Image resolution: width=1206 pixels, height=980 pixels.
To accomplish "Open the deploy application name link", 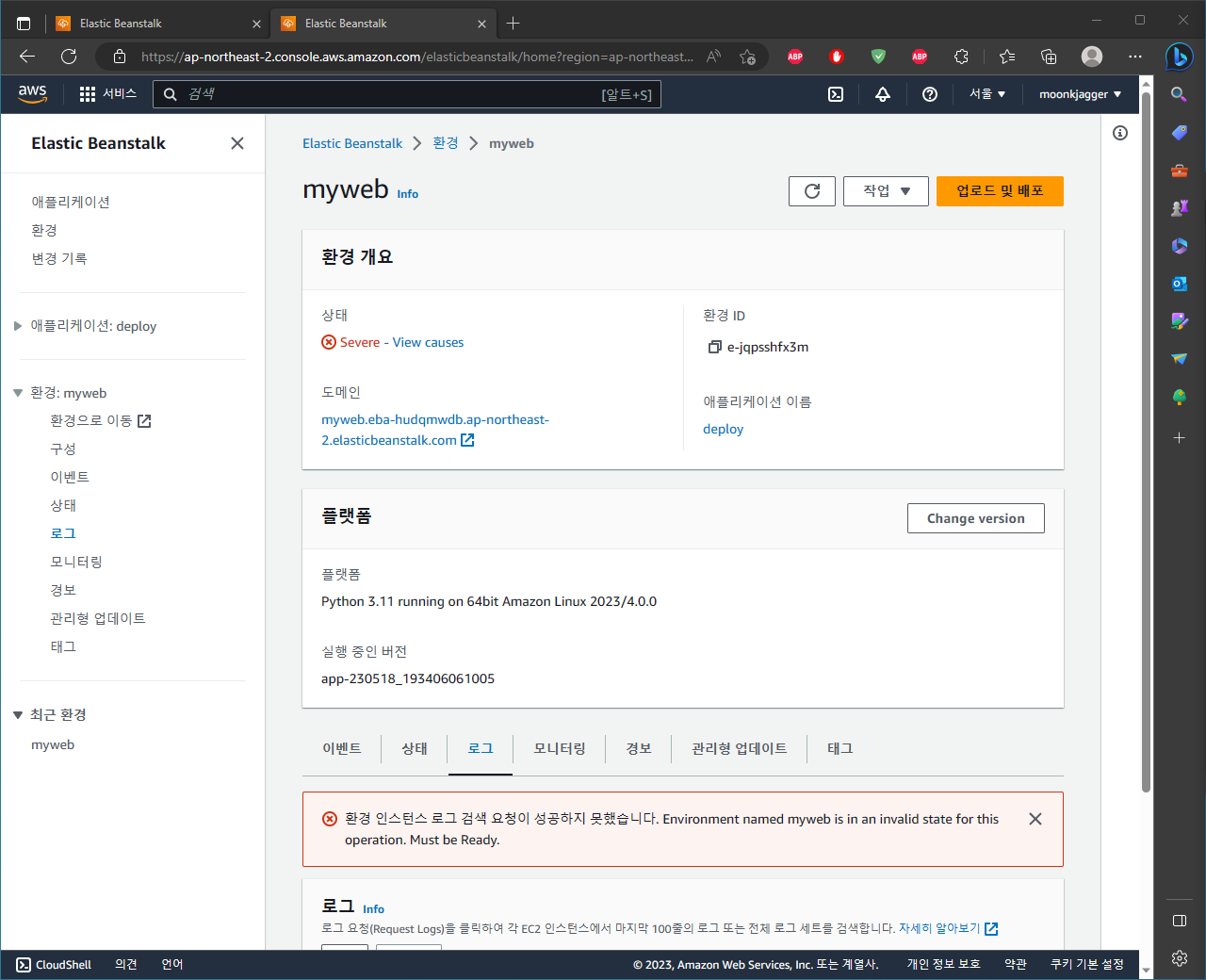I will (723, 429).
